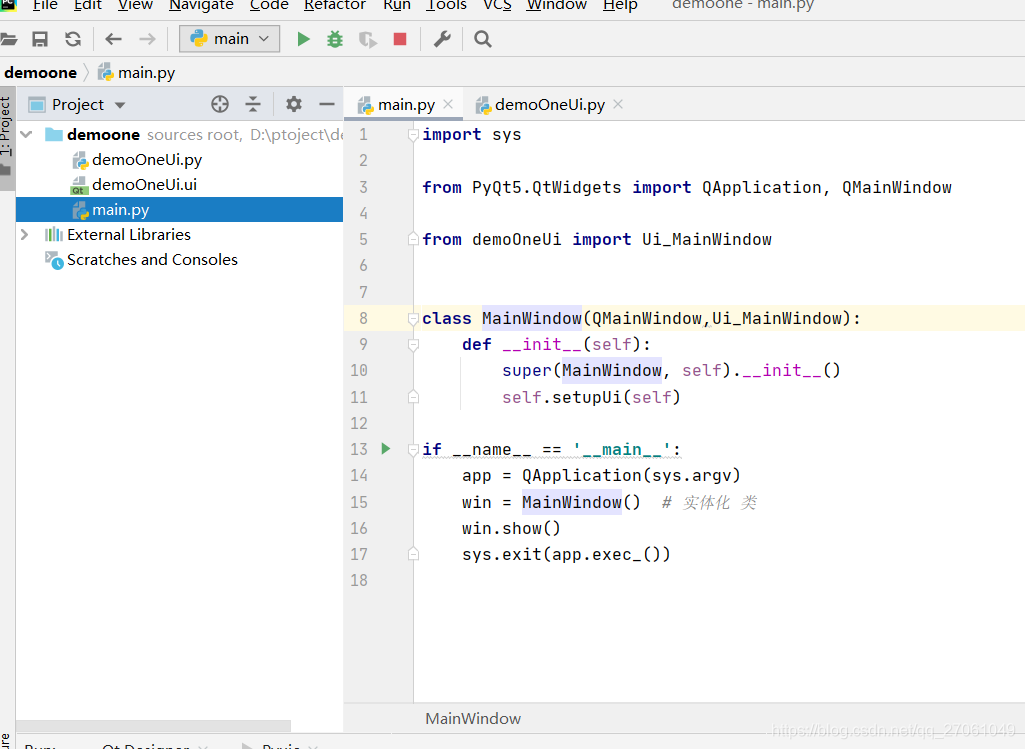Open the Help menu
The height and width of the screenshot is (749, 1025).
[620, 5]
